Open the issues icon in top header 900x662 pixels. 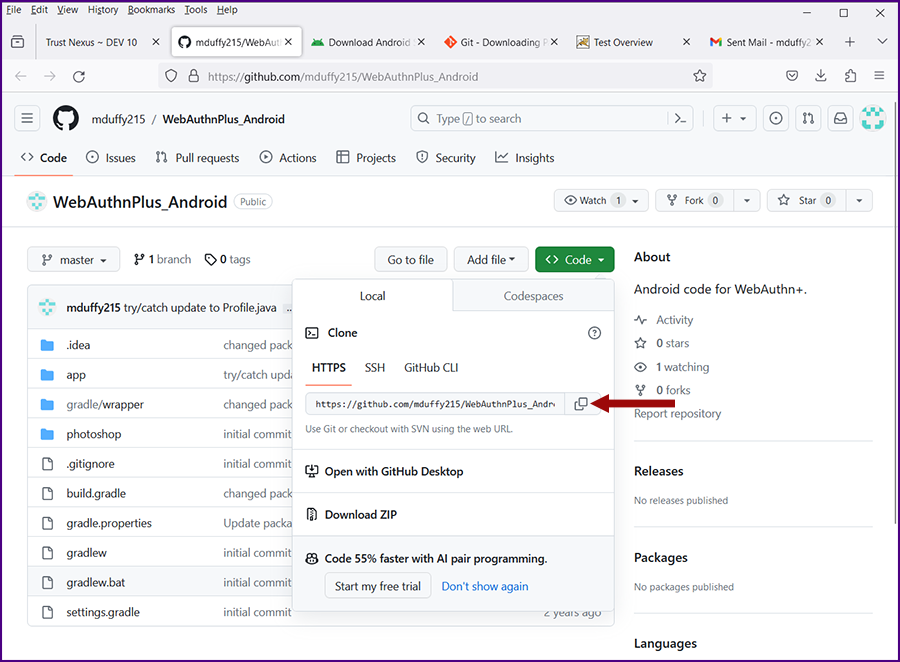click(776, 118)
